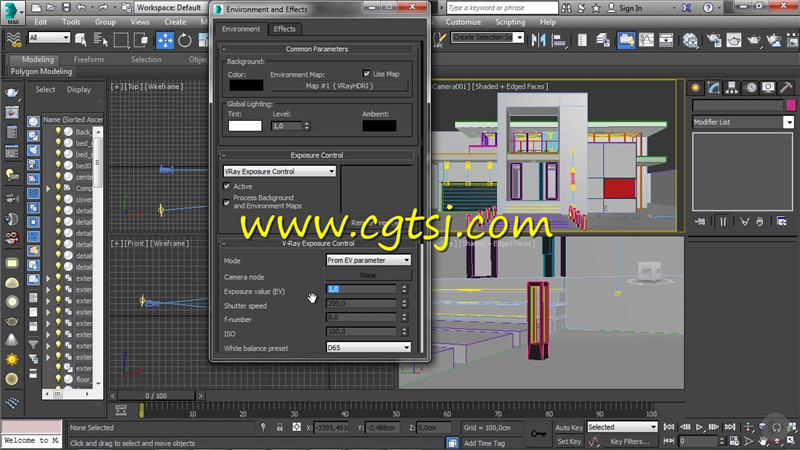Open the Create command panel tab
The height and width of the screenshot is (450, 800).
[695, 88]
